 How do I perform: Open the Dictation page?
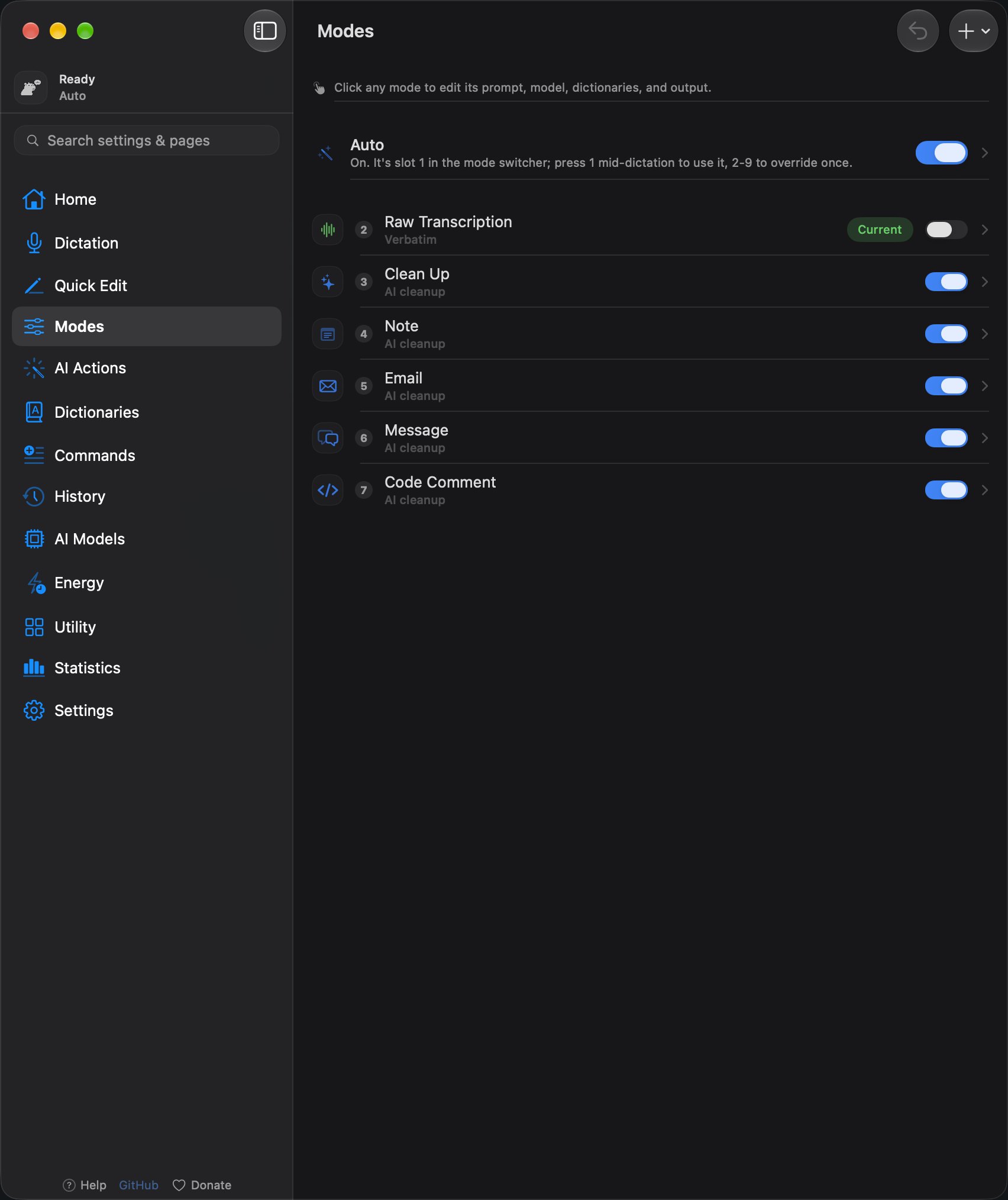click(x=147, y=243)
